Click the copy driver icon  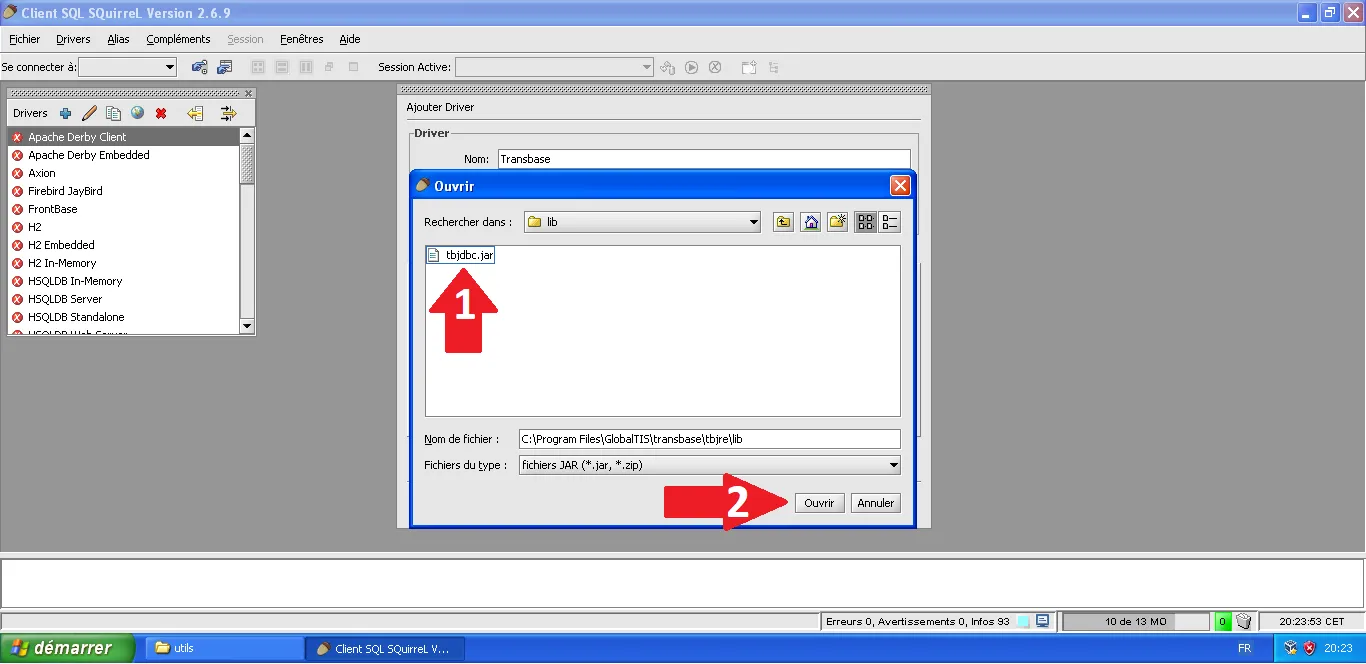(x=113, y=113)
